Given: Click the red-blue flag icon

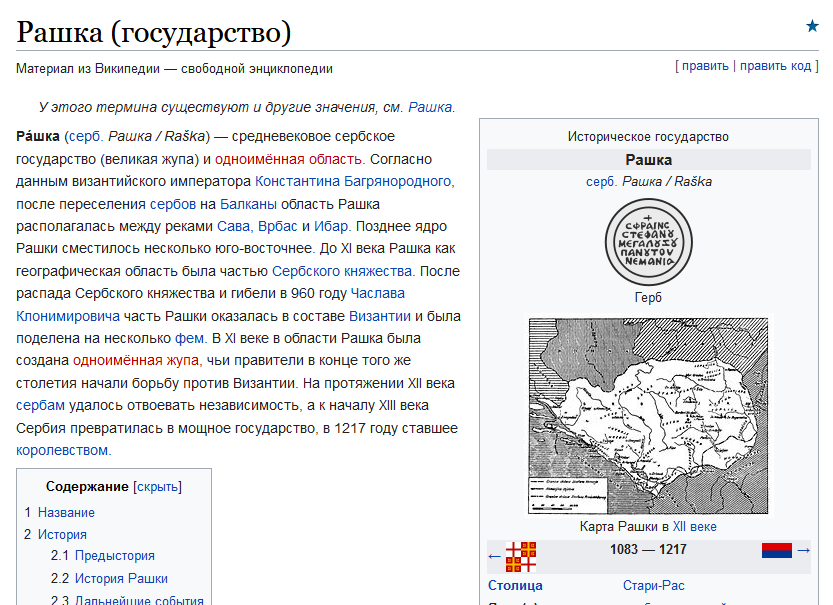Looking at the screenshot, I should pyautogui.click(x=777, y=550).
